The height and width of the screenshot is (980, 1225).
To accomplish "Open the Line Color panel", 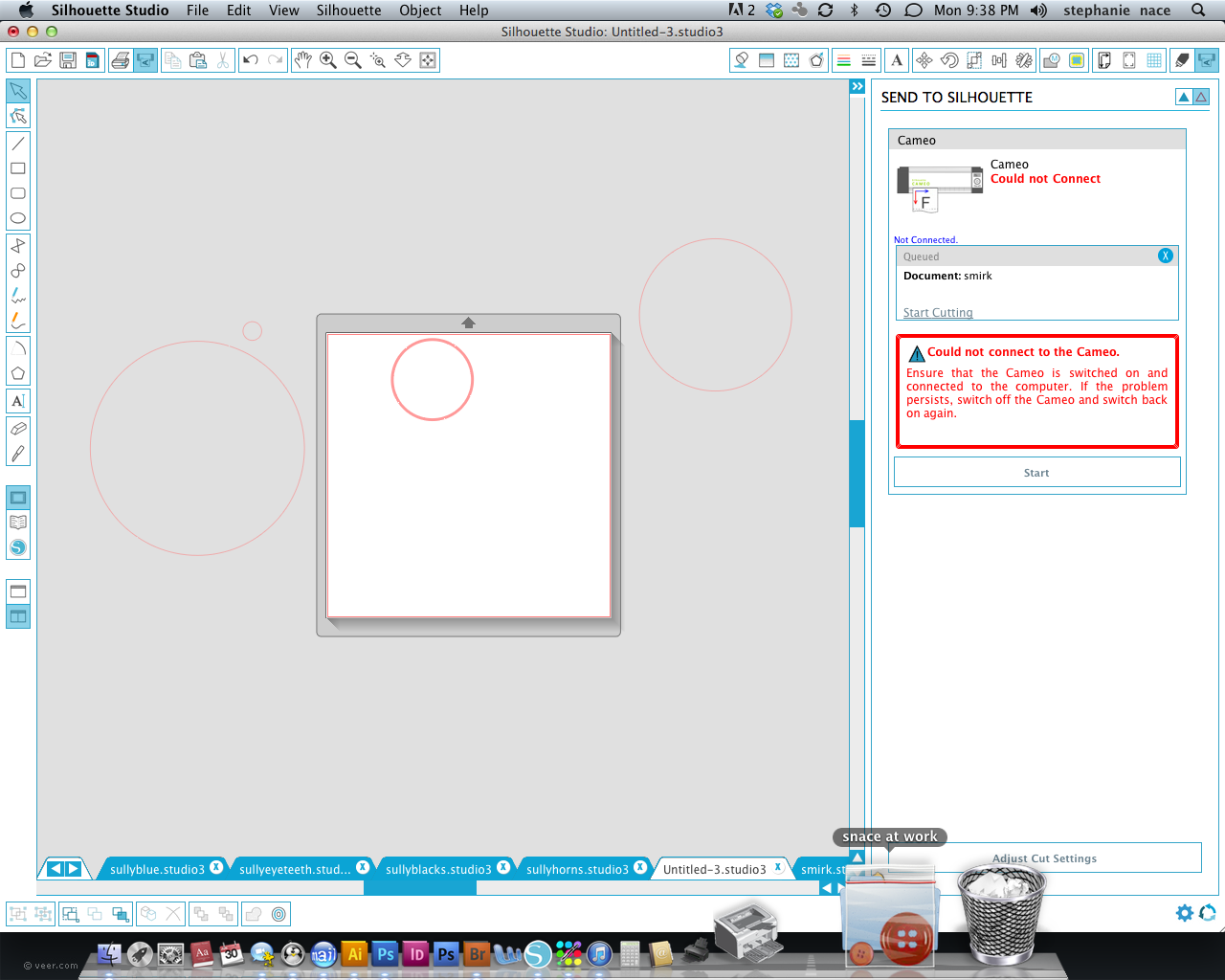I will 844,60.
